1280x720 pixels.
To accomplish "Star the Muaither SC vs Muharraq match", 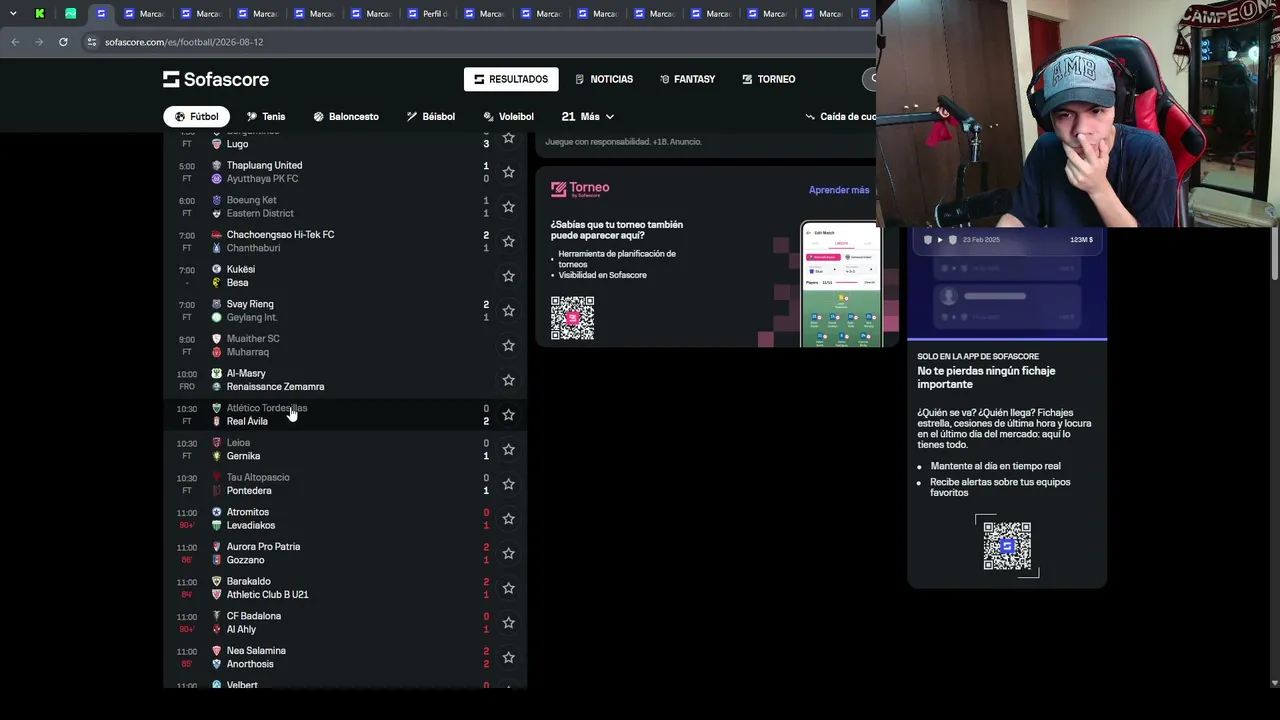I will point(508,345).
